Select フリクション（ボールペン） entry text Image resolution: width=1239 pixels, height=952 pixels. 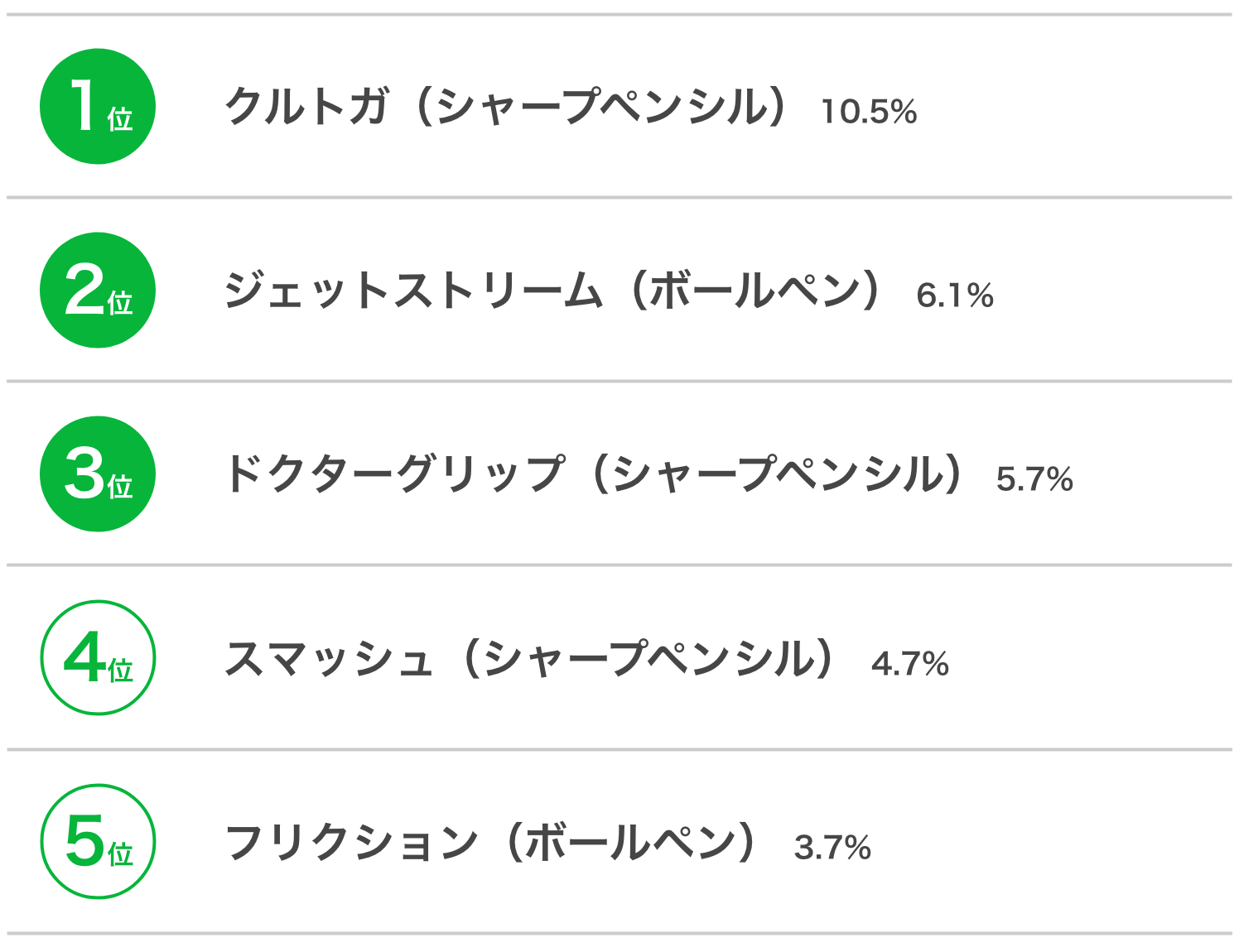(x=492, y=842)
